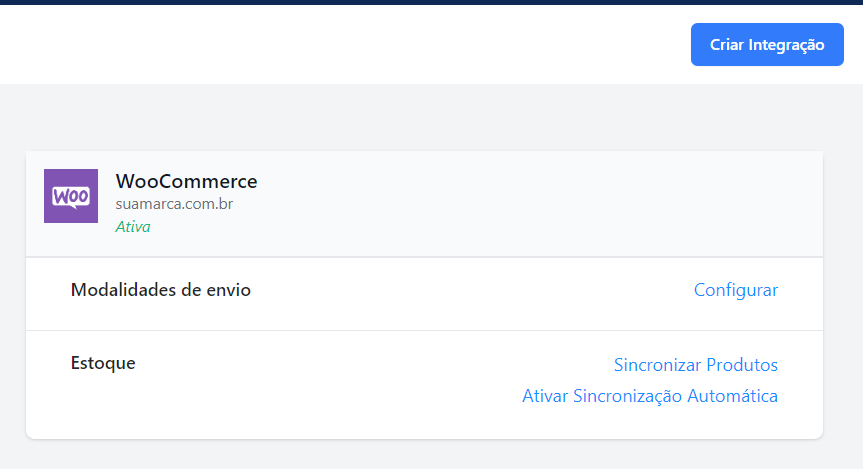863x469 pixels.
Task: Select the WooCommerce integration title
Action: tap(186, 181)
